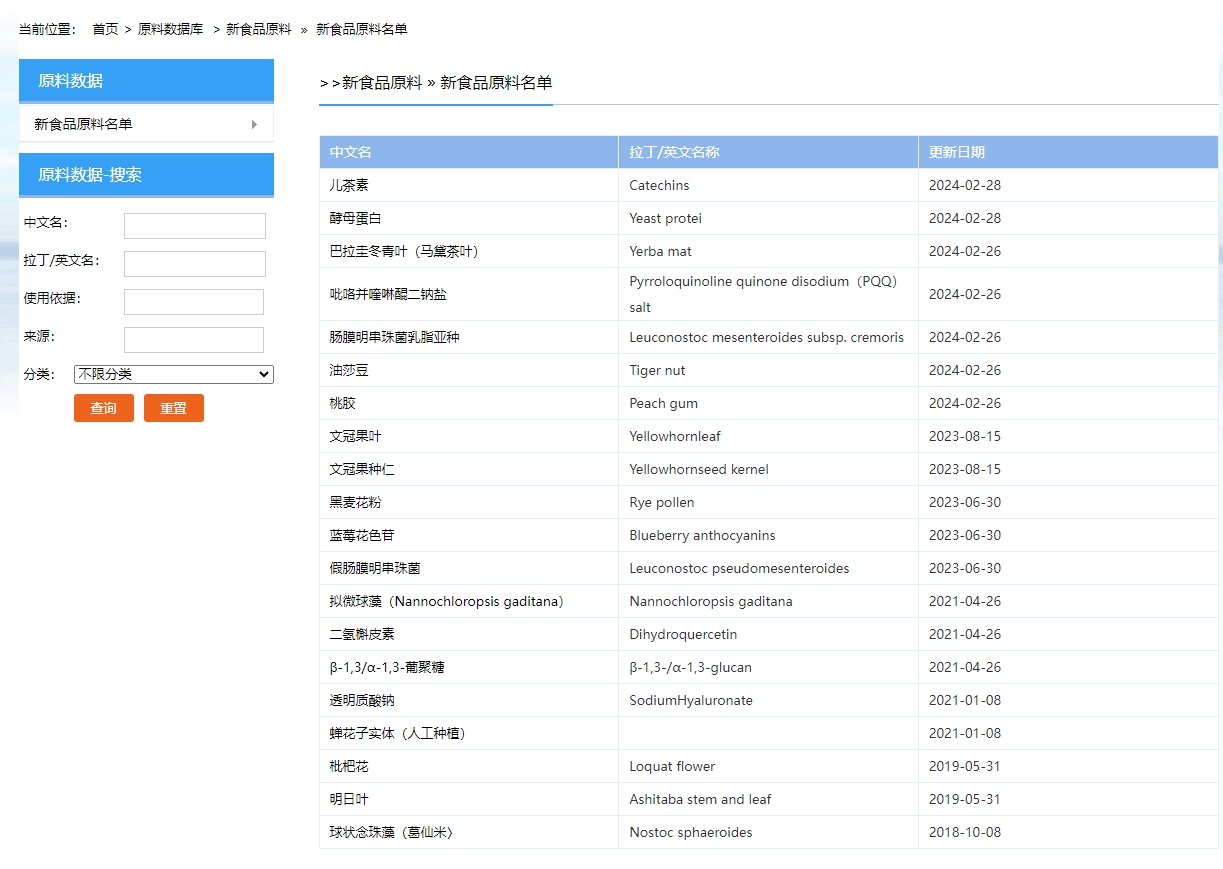Click the 使用依据 input field
1223x869 pixels.
click(193, 301)
